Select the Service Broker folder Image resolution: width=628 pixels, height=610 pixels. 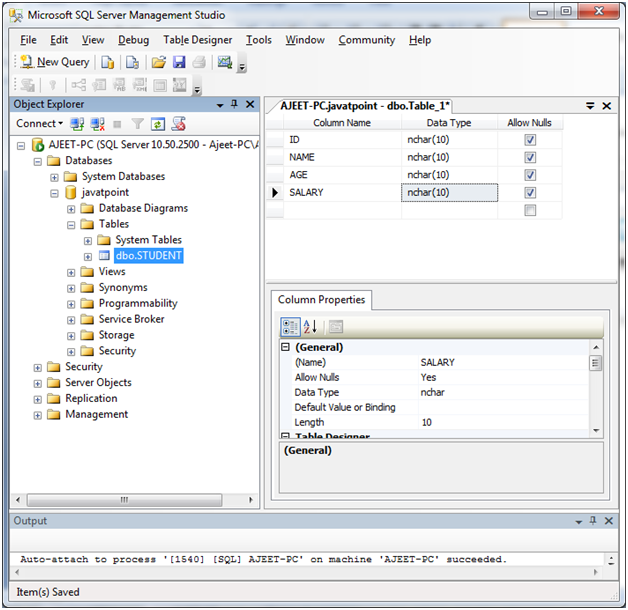point(131,319)
